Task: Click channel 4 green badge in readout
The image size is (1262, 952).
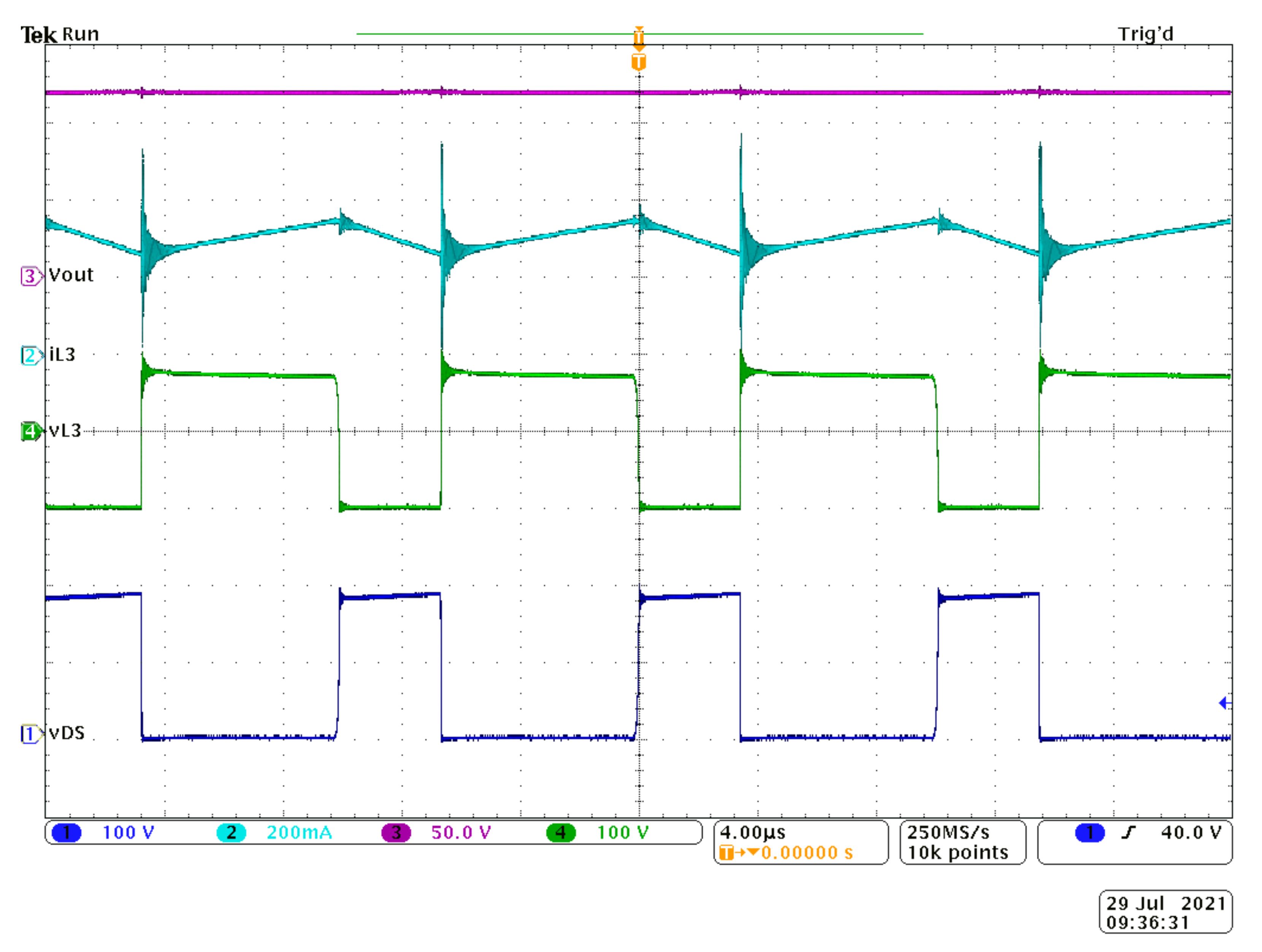Action: [561, 833]
